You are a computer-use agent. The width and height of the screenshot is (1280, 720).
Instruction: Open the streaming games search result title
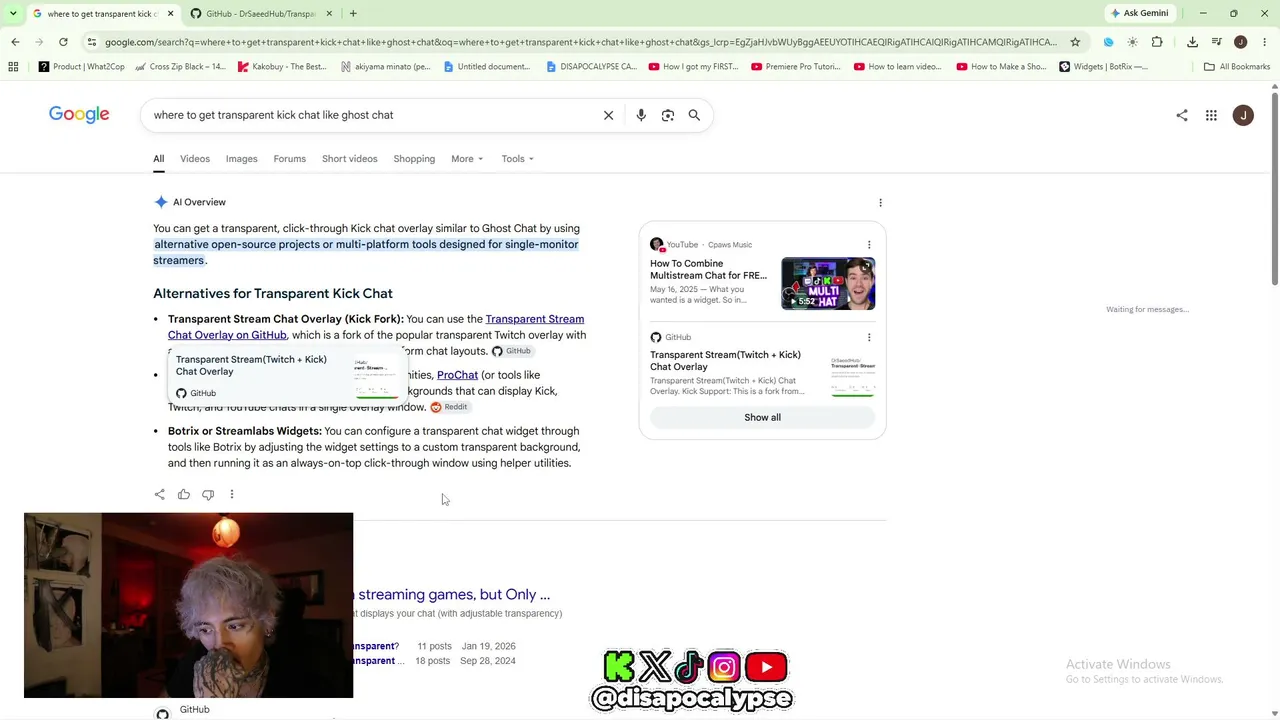coord(454,594)
